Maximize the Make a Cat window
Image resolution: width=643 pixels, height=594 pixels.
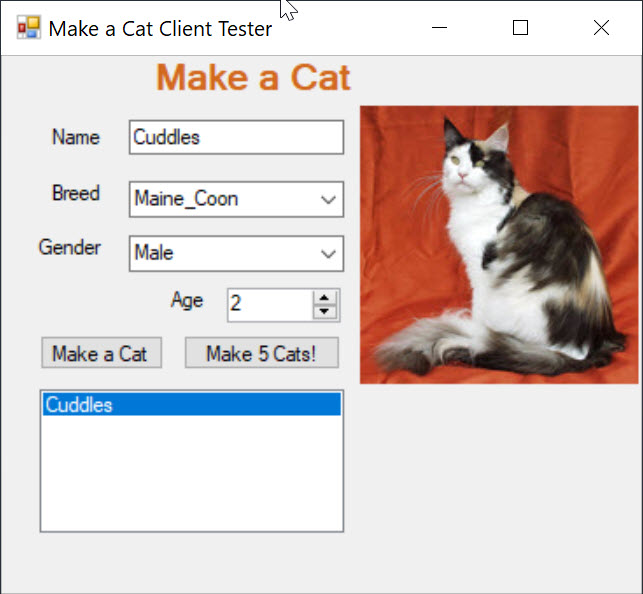(x=520, y=28)
